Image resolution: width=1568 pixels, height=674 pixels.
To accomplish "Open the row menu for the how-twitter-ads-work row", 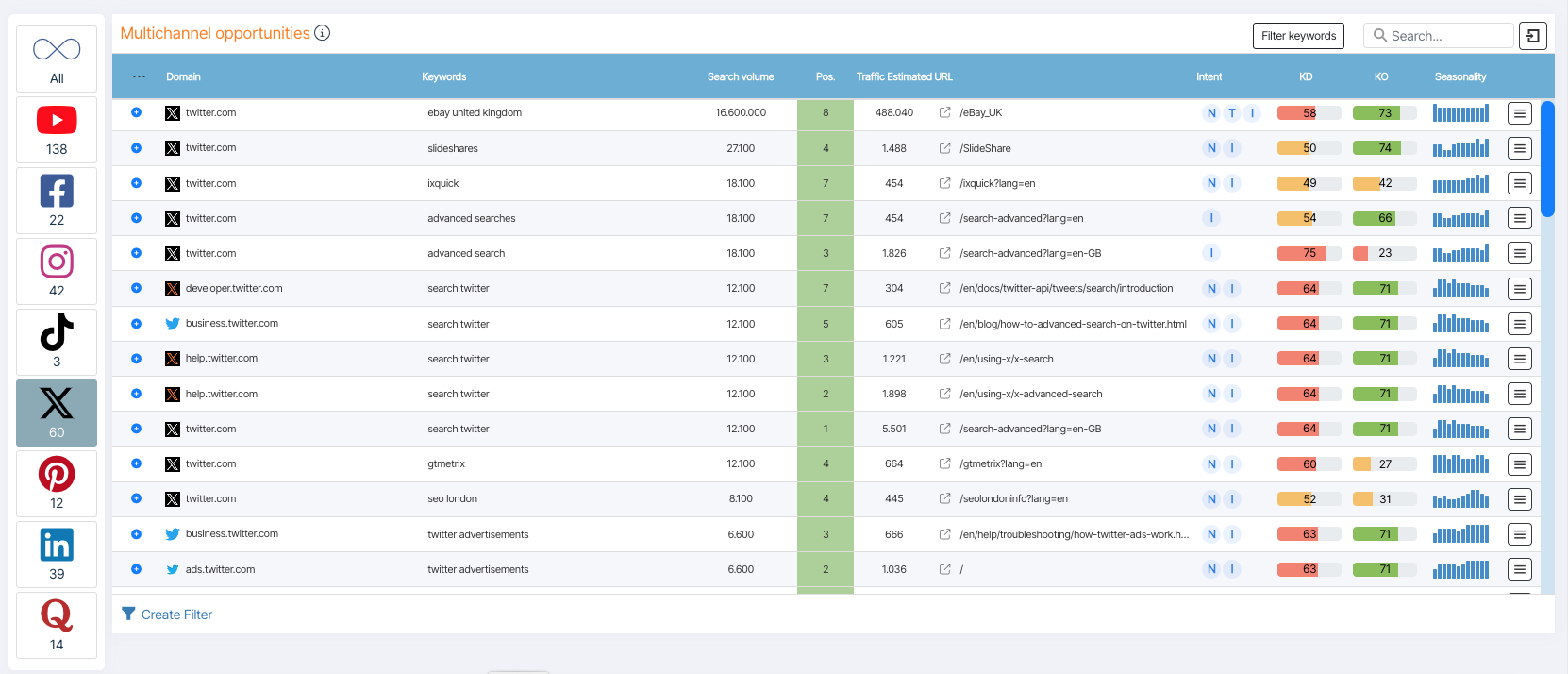I will pos(1519,534).
